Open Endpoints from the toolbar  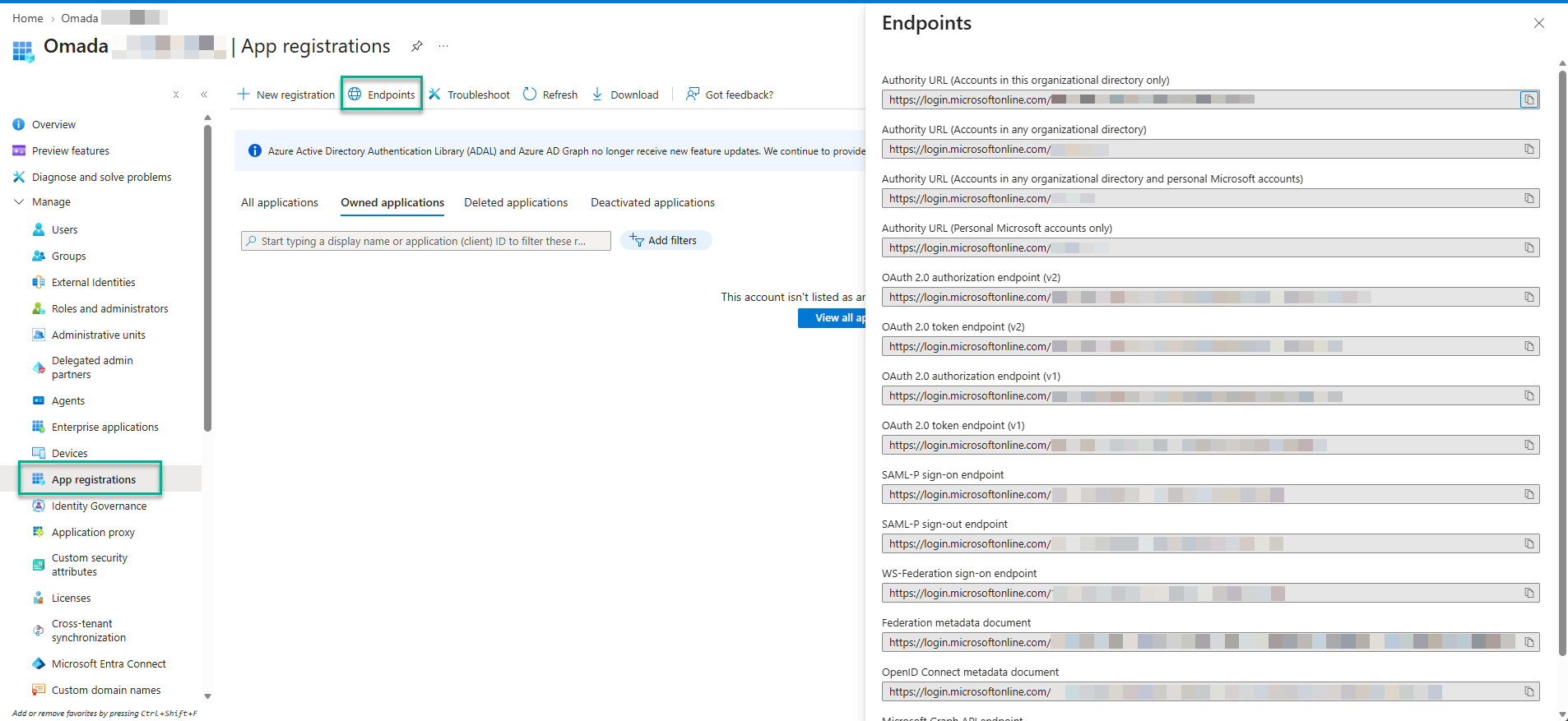[x=382, y=95]
